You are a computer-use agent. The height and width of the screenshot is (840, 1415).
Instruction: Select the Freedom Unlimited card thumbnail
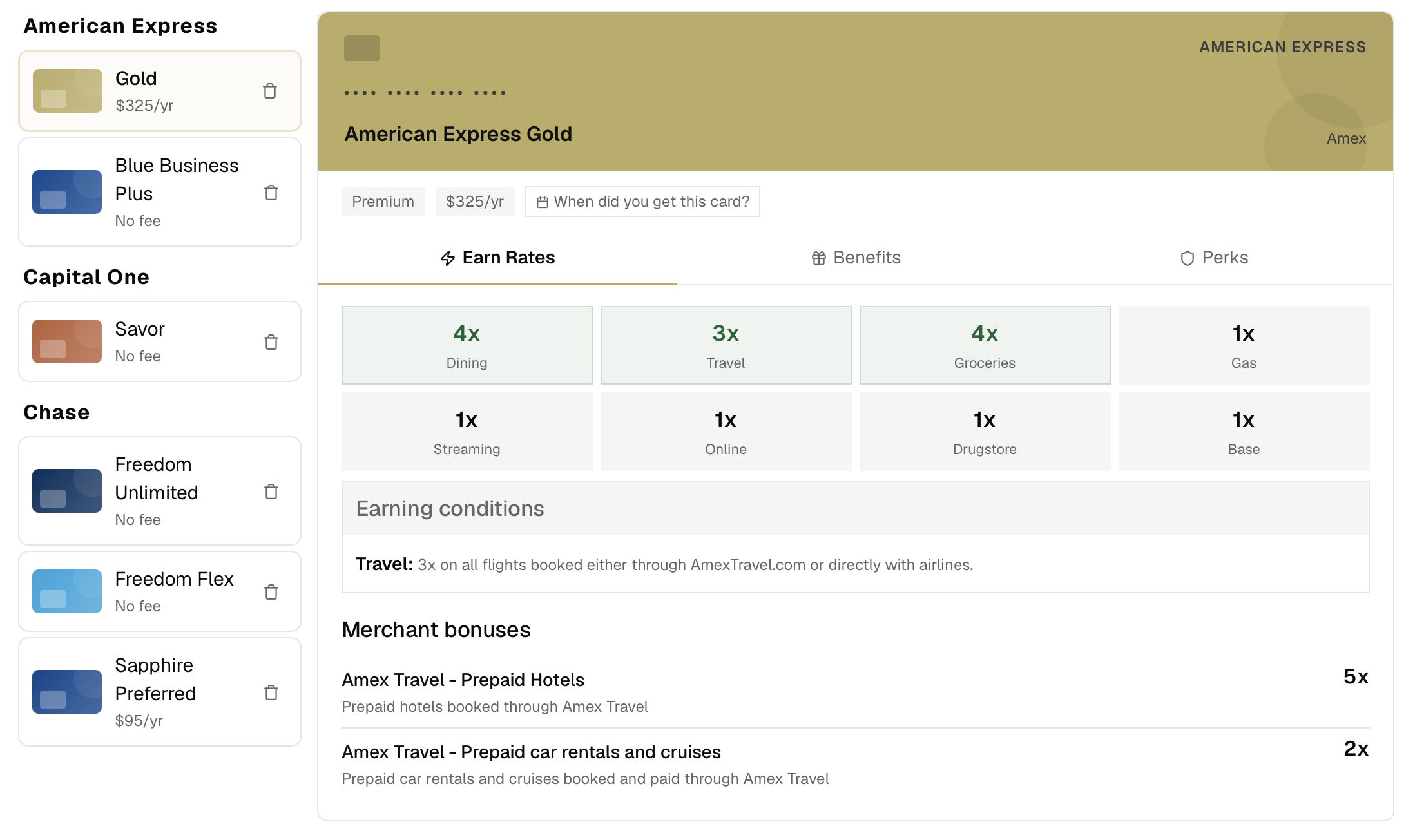coord(67,491)
